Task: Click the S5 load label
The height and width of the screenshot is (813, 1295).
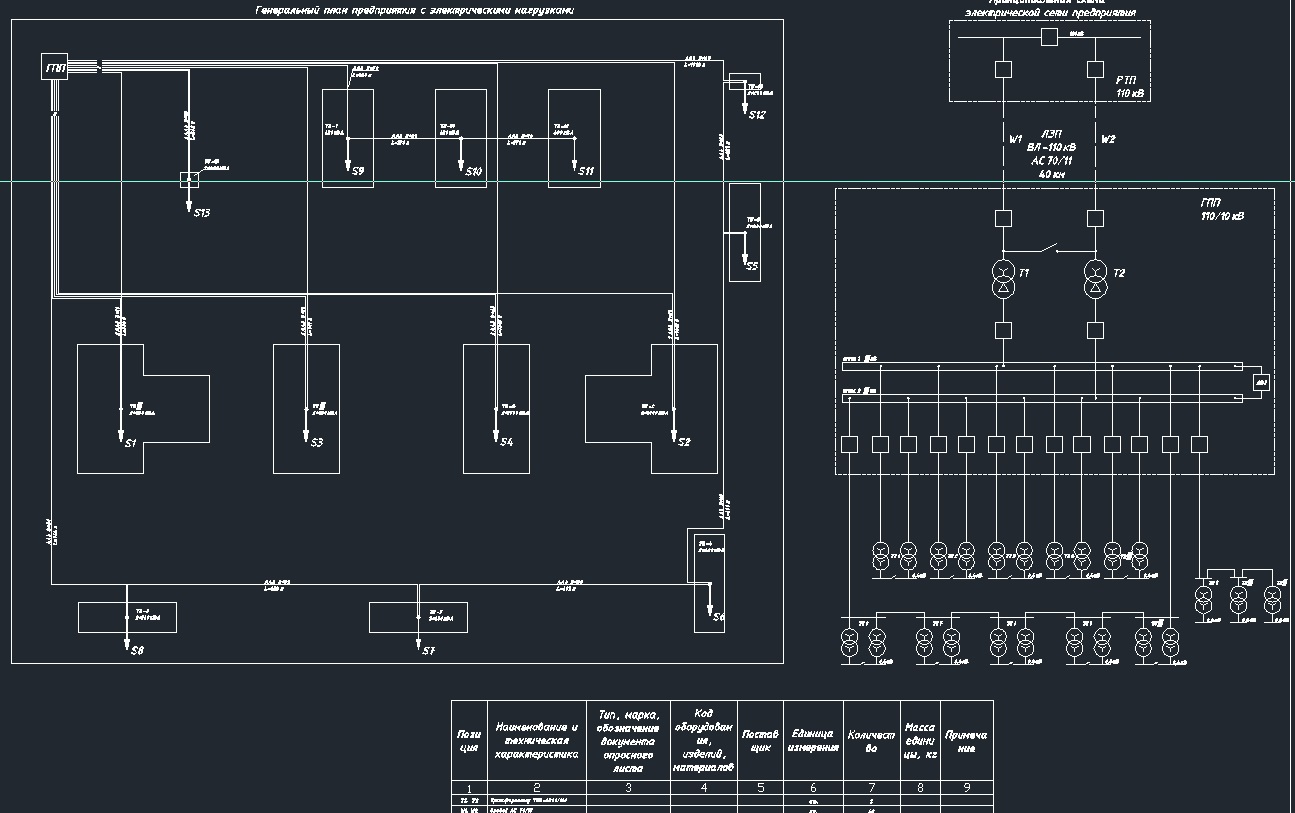Action: (x=752, y=266)
